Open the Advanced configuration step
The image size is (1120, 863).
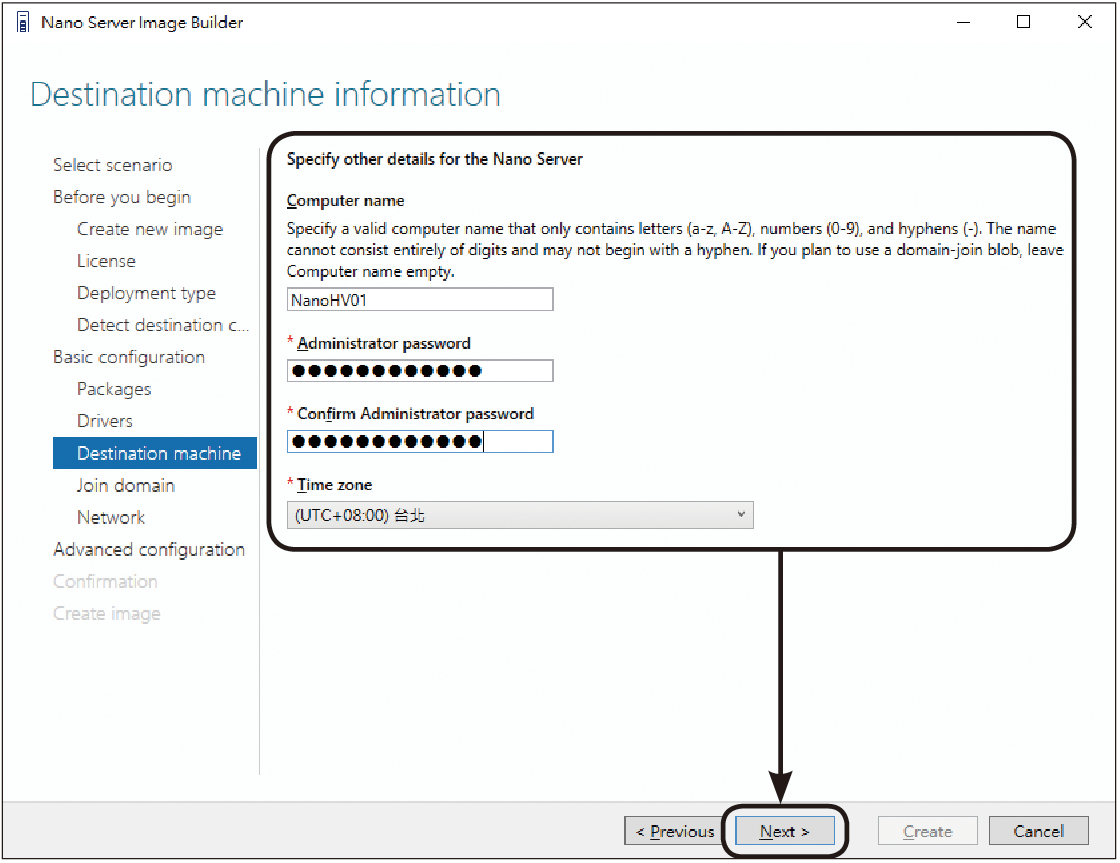[149, 549]
